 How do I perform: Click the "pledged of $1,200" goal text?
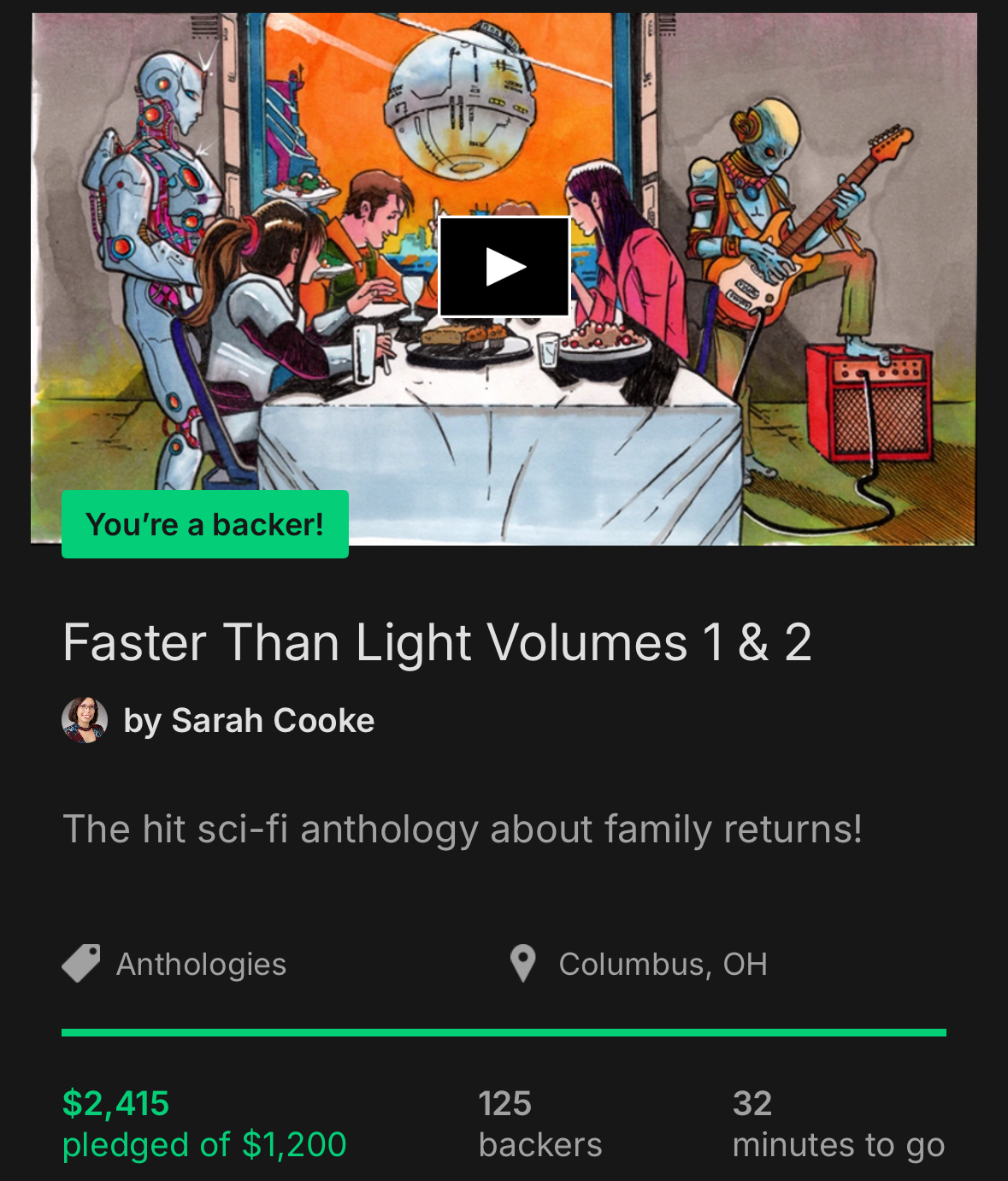(204, 1144)
